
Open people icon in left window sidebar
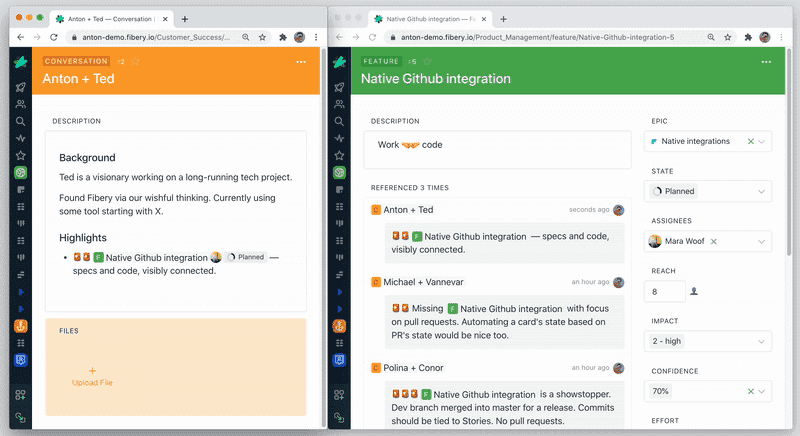(20, 104)
